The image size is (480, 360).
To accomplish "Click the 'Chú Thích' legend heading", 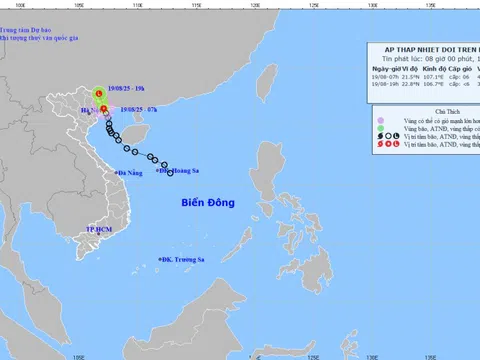I will point(447,112).
